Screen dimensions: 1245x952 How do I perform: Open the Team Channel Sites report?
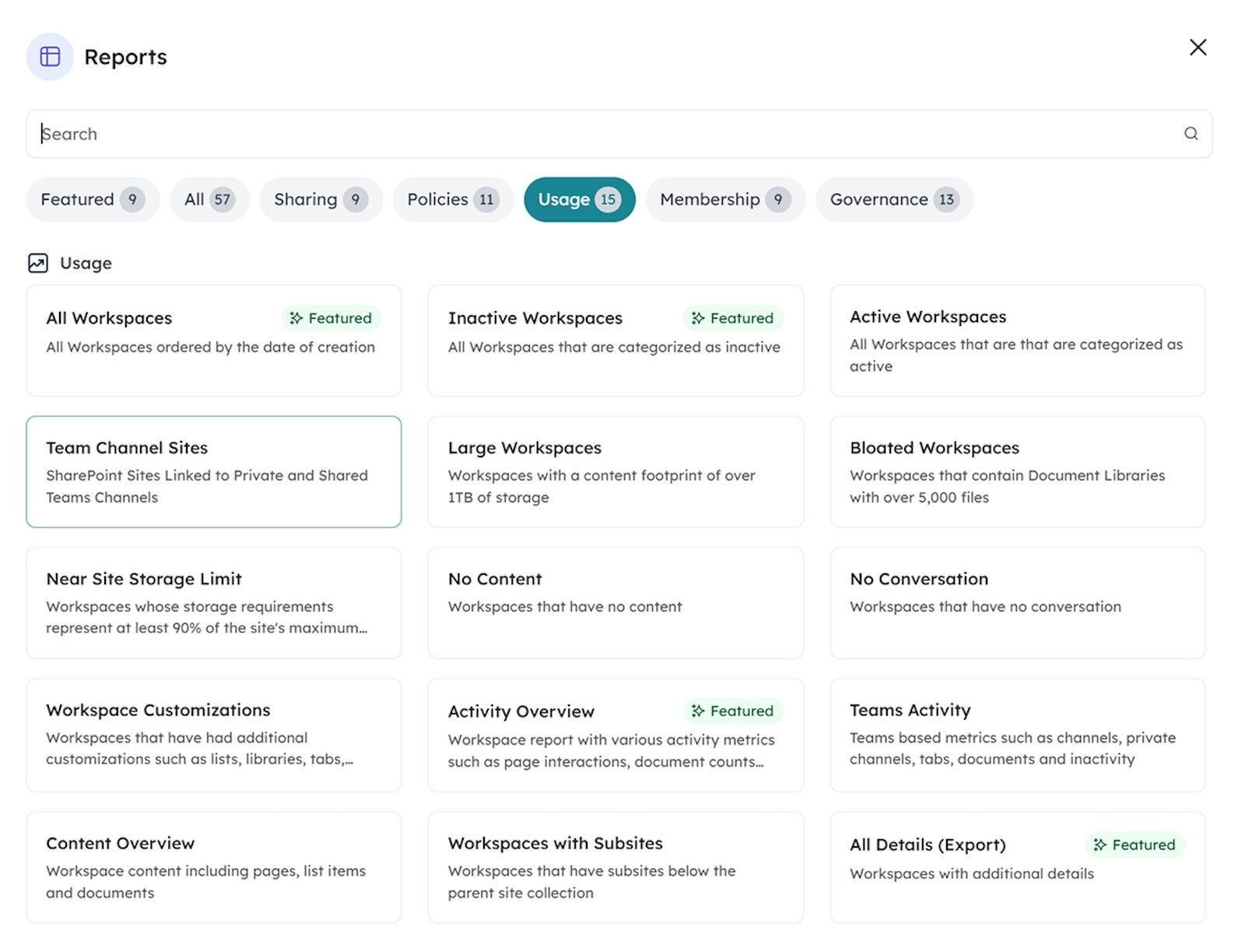(x=213, y=471)
